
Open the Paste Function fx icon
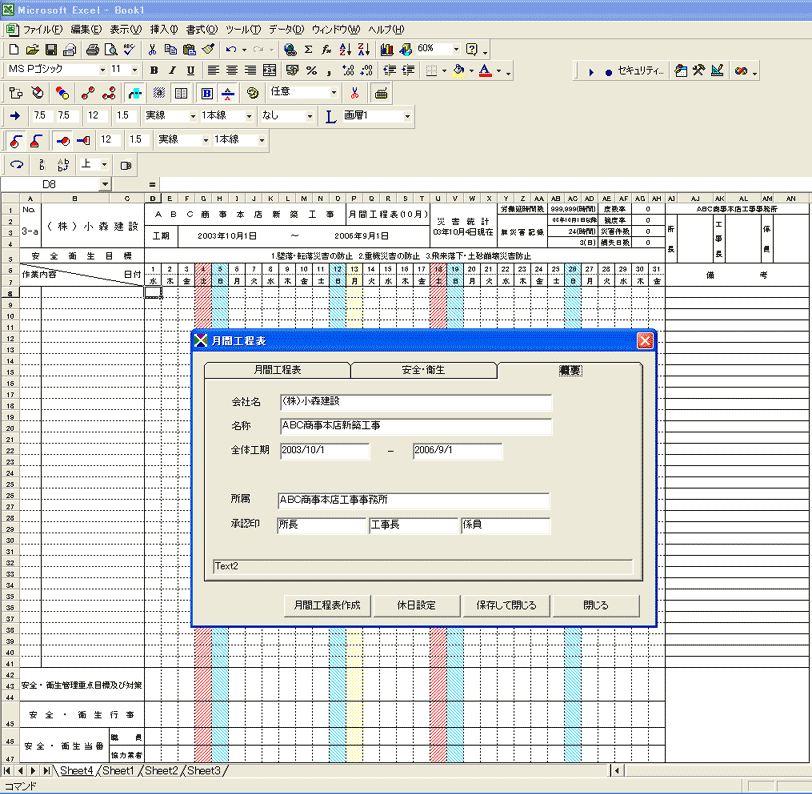pyautogui.click(x=326, y=49)
